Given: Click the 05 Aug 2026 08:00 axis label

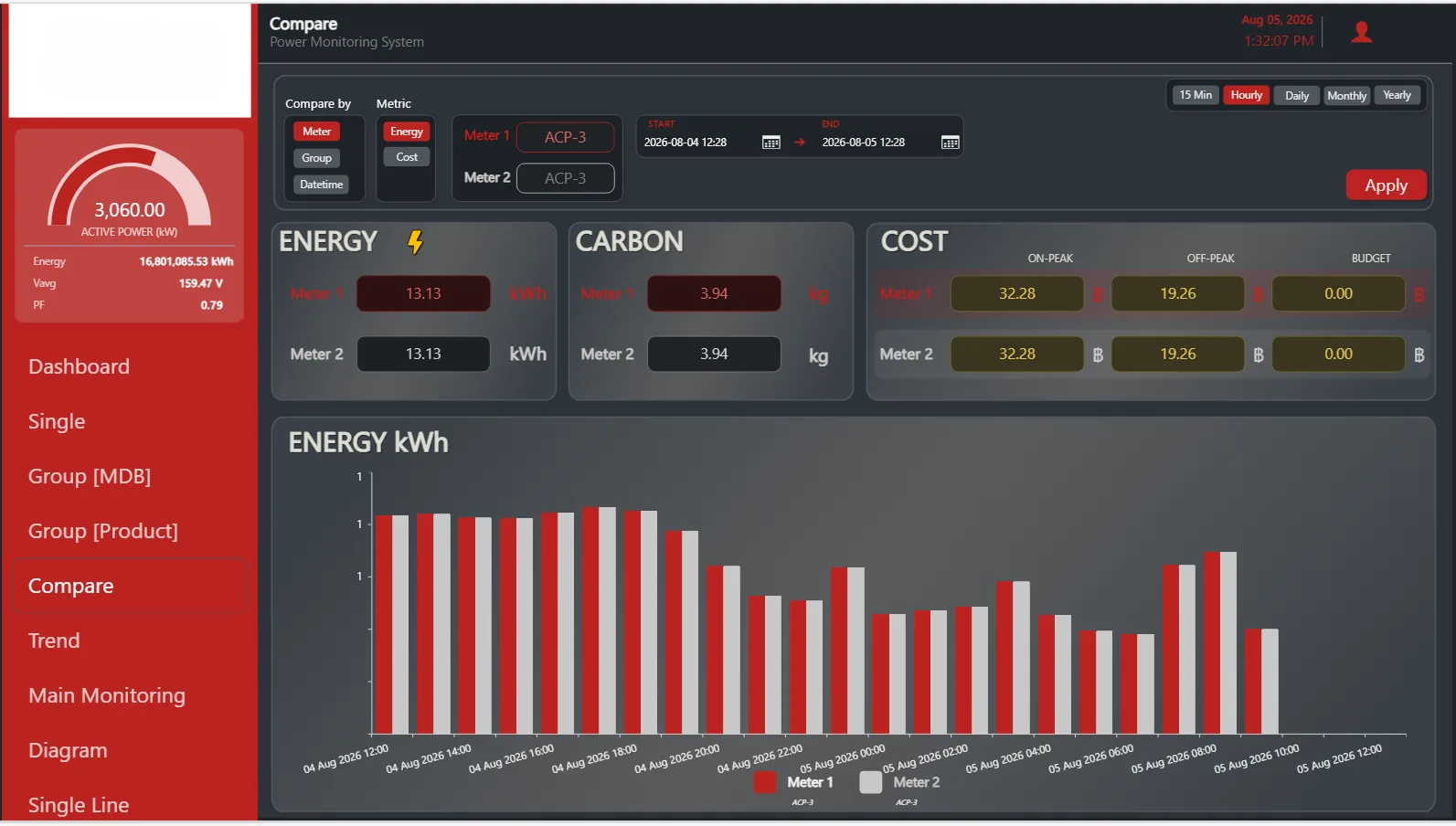Looking at the screenshot, I should 1174,758.
